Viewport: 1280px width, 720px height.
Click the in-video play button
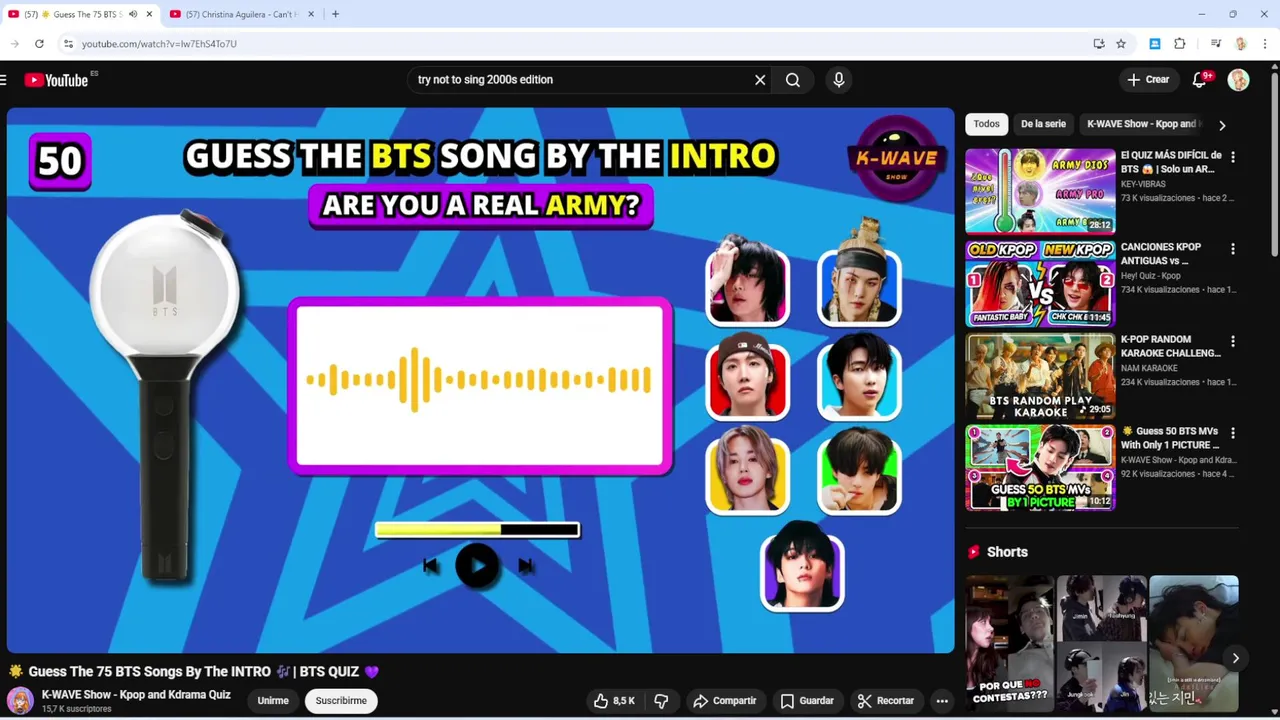point(477,566)
